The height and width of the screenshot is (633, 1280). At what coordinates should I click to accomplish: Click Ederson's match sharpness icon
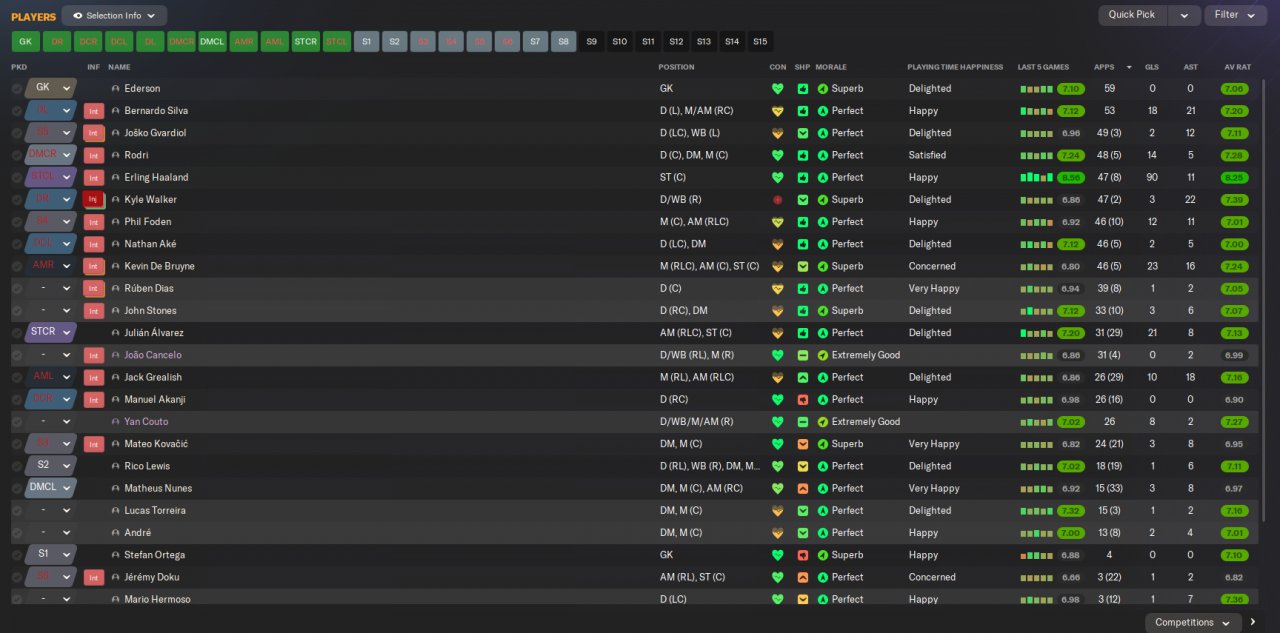[x=802, y=89]
